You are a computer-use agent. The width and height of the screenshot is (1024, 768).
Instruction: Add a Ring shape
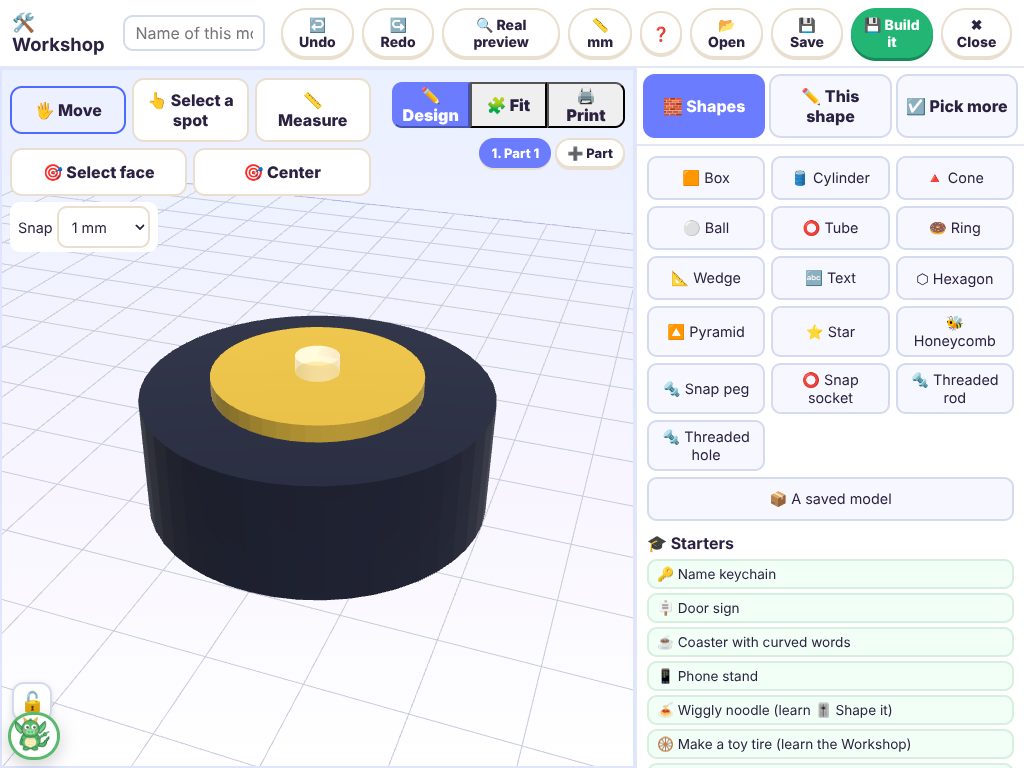pos(955,228)
